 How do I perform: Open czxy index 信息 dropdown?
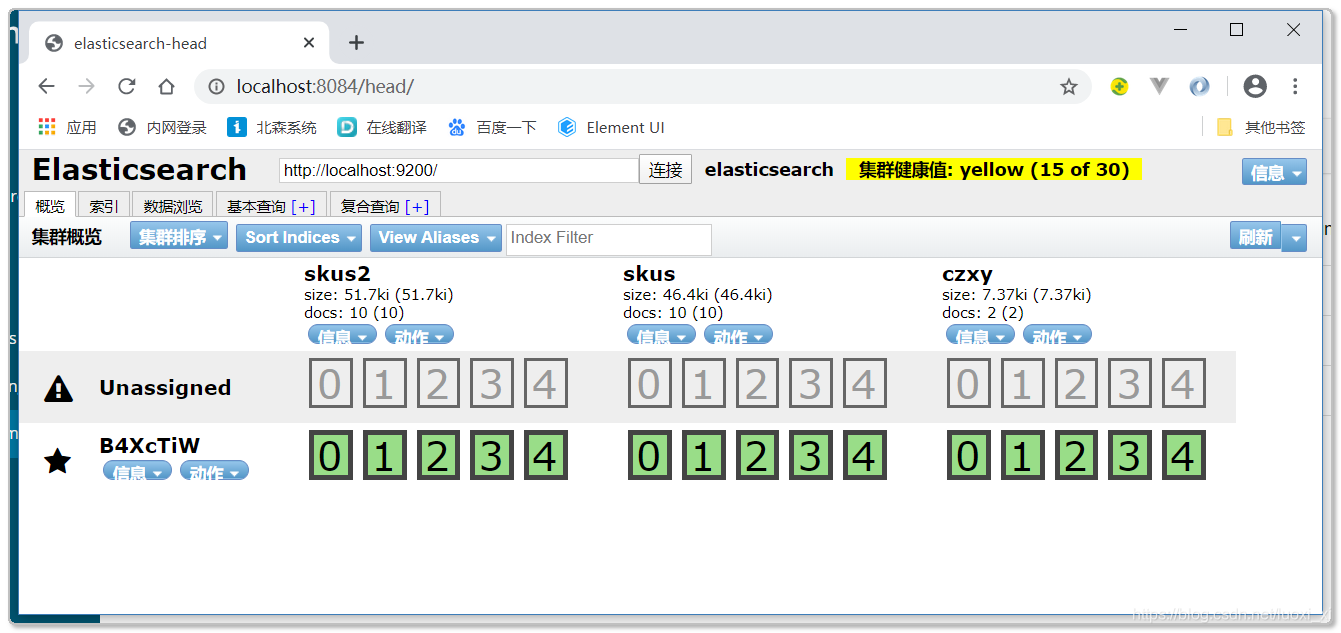click(980, 335)
